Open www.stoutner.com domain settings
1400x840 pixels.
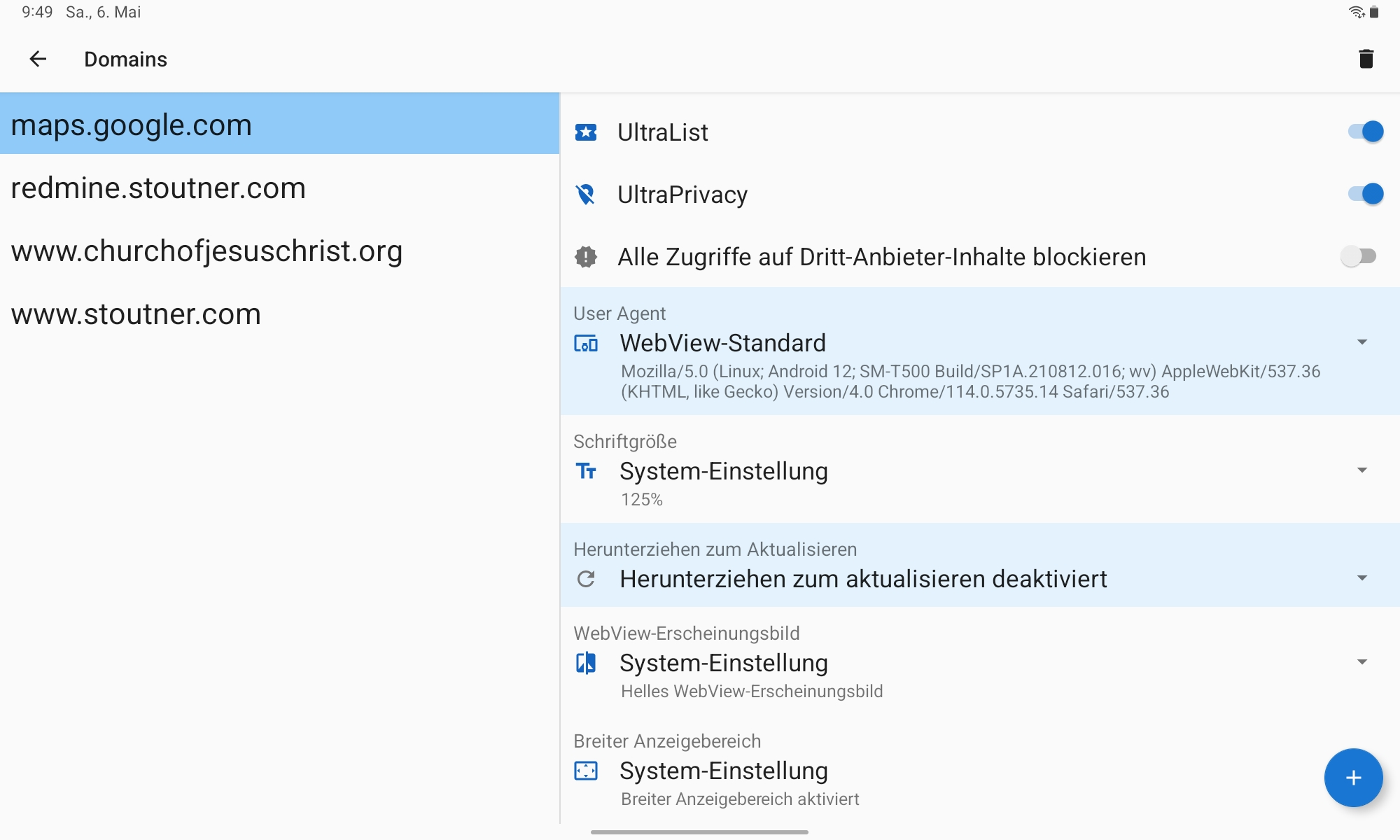136,314
